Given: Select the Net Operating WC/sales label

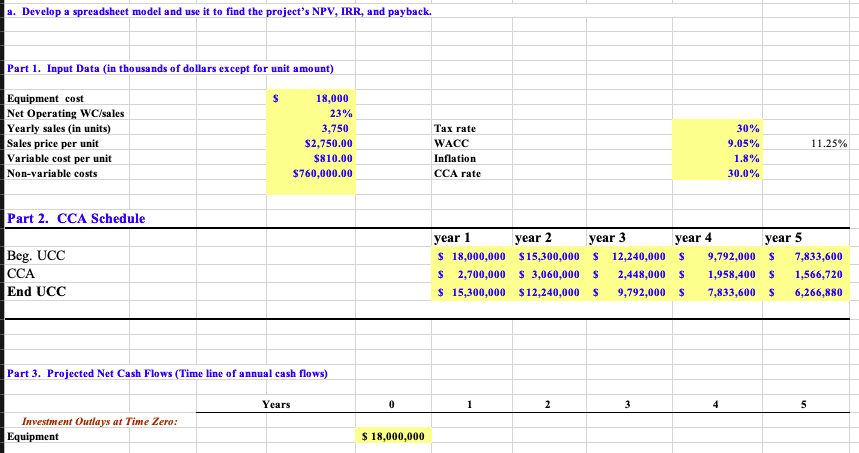Looking at the screenshot, I should (65, 113).
